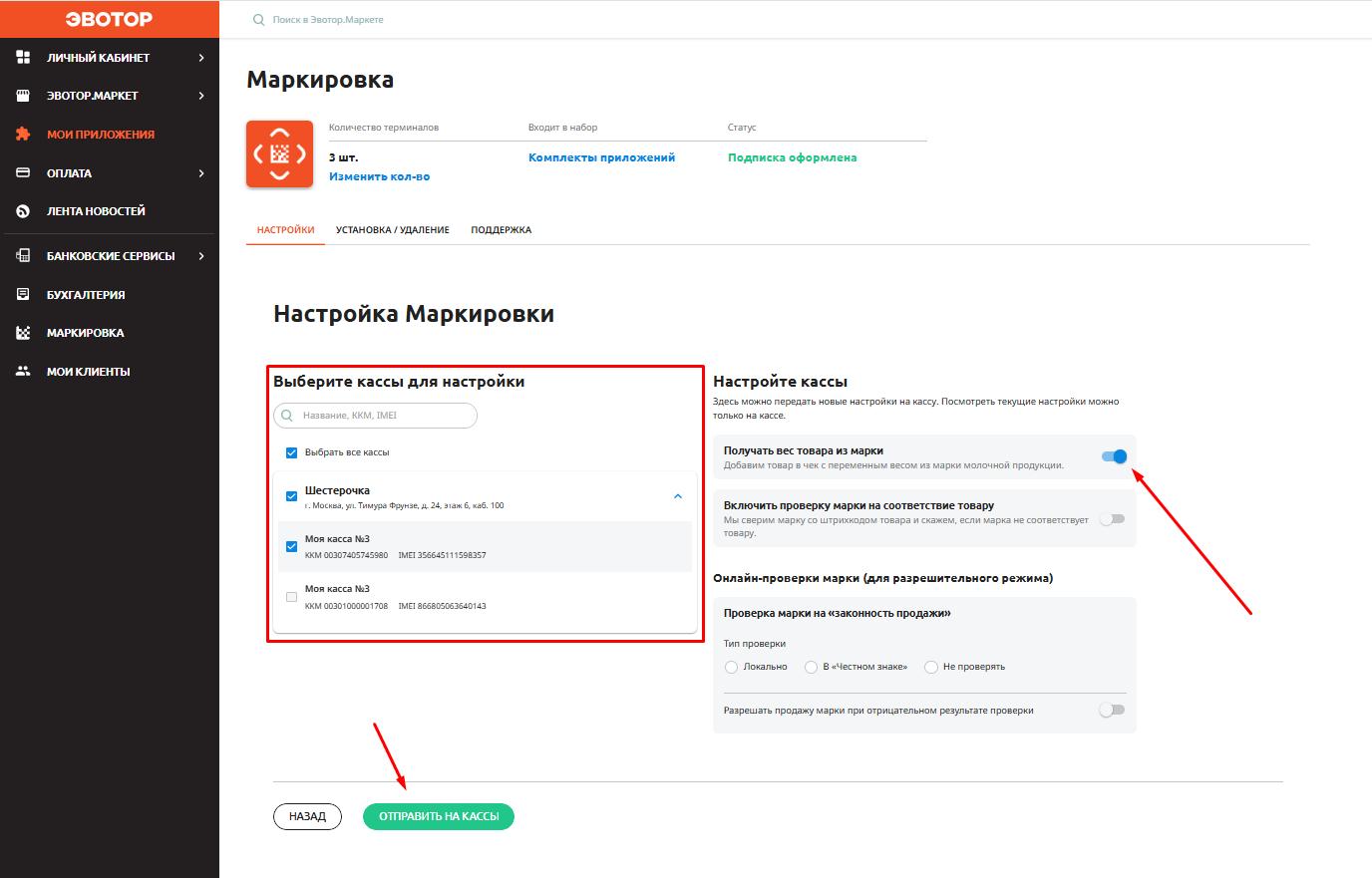Click the Оплата card icon
Image resolution: width=1372 pixels, height=878 pixels.
[24, 173]
